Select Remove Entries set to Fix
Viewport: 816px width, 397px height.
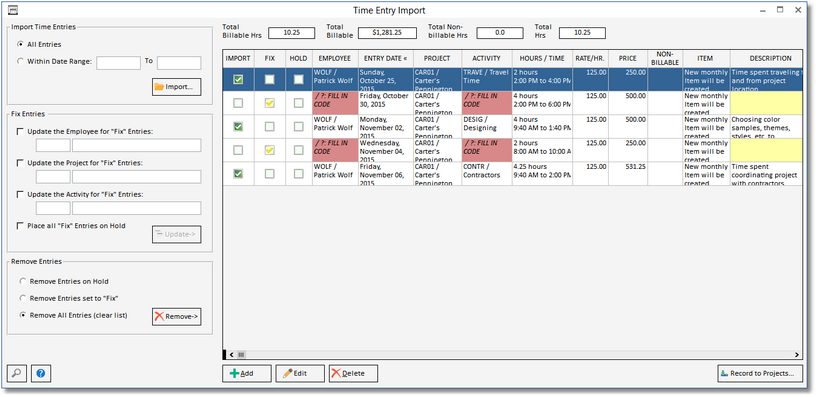coord(22,298)
